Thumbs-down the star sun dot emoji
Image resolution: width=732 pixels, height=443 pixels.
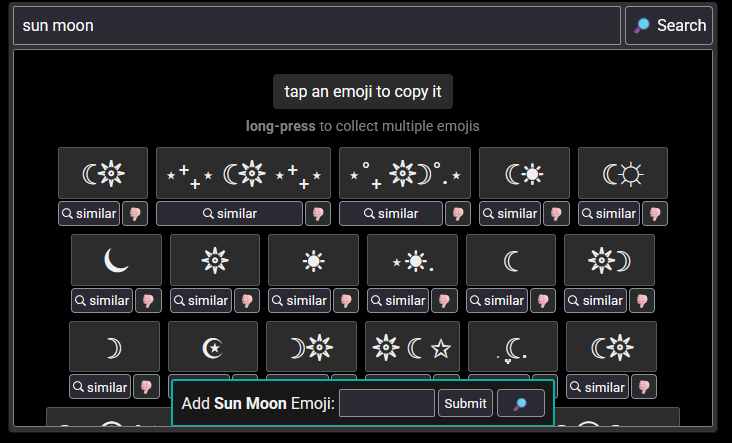tap(444, 301)
